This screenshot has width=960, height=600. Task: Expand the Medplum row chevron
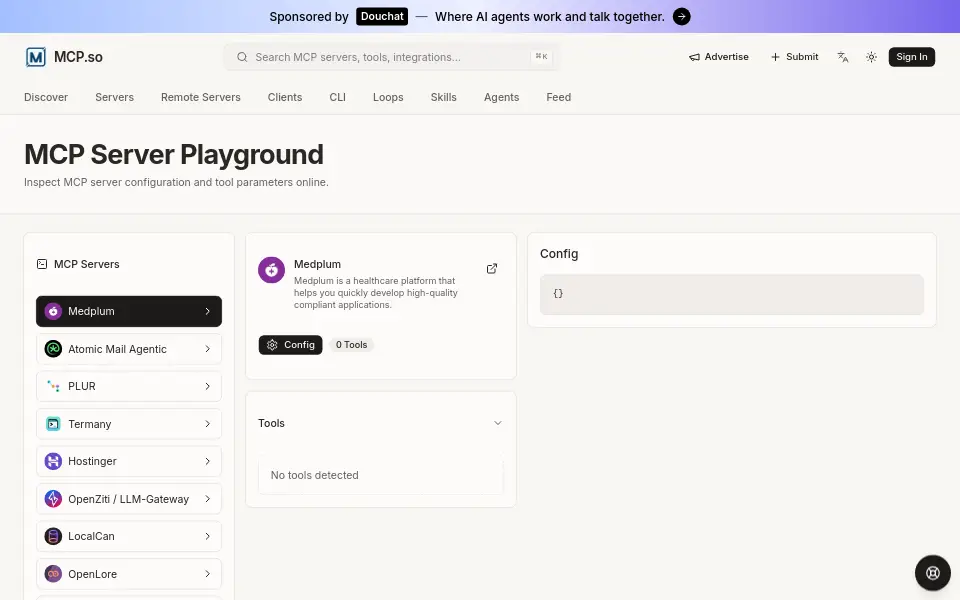click(208, 311)
